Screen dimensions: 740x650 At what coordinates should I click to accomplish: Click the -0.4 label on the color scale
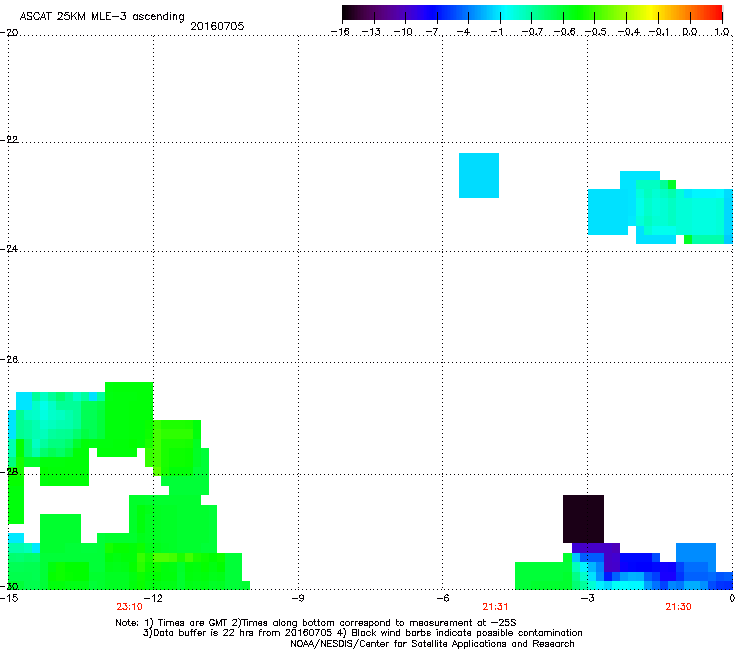(629, 32)
